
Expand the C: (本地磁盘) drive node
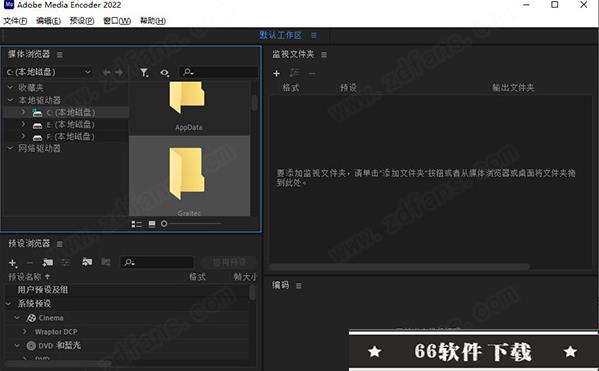pos(23,112)
